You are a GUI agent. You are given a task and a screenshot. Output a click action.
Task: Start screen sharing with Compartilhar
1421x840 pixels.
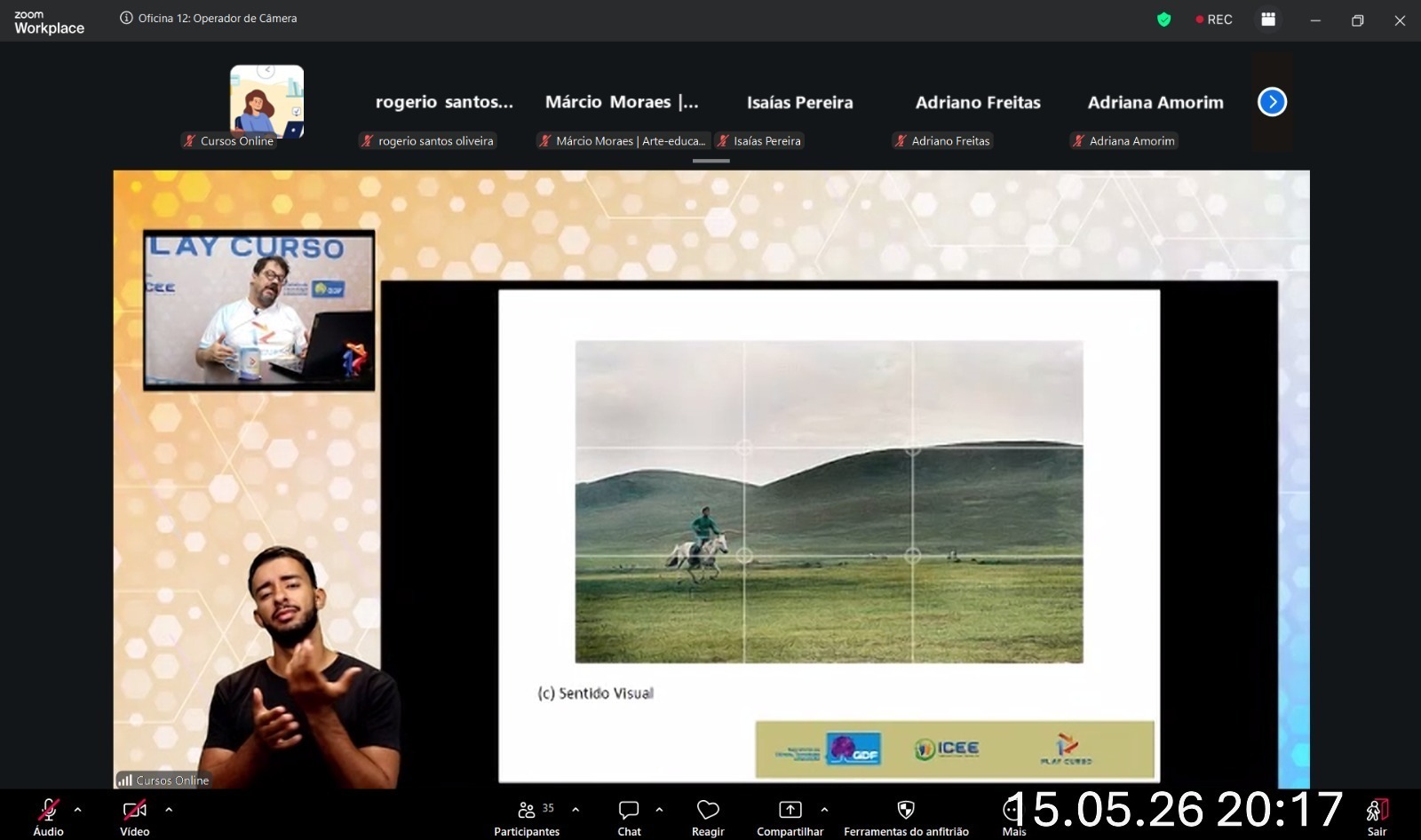click(790, 817)
